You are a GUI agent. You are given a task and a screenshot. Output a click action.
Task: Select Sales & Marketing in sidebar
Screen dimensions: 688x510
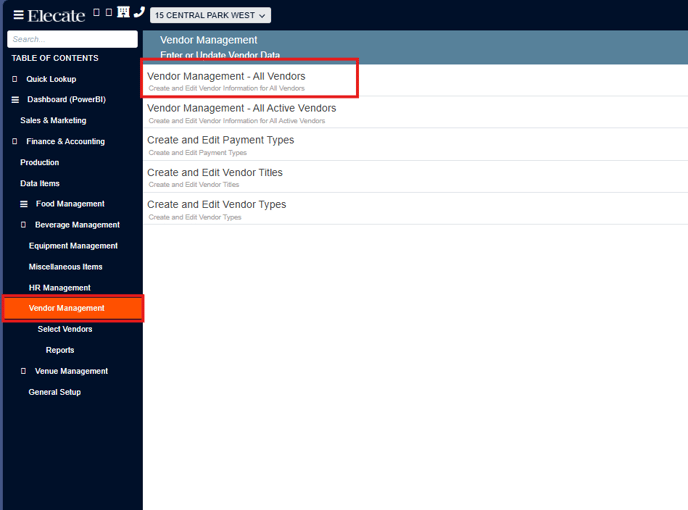(x=53, y=120)
